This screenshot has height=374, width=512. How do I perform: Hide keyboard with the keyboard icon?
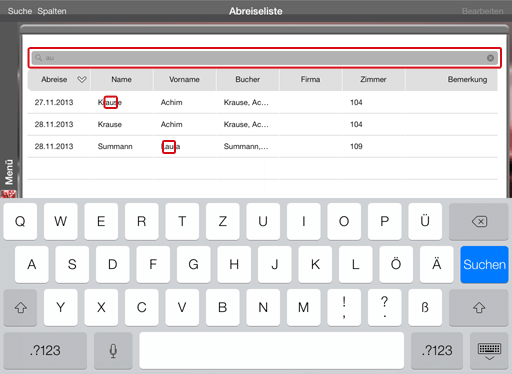[489, 350]
